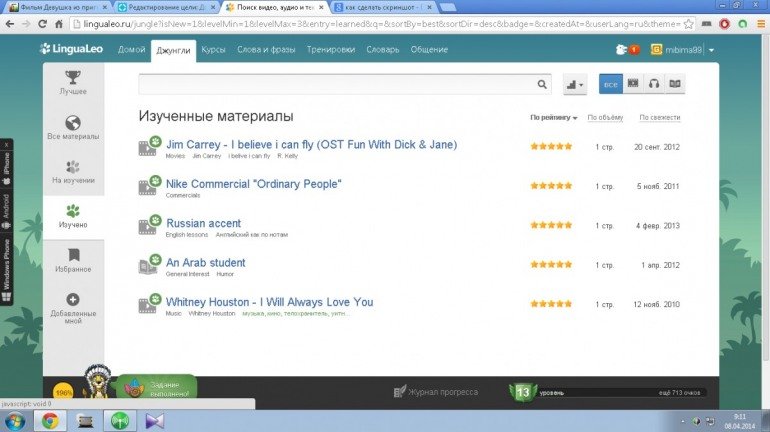Open Избранное bookmark section

coord(72,261)
